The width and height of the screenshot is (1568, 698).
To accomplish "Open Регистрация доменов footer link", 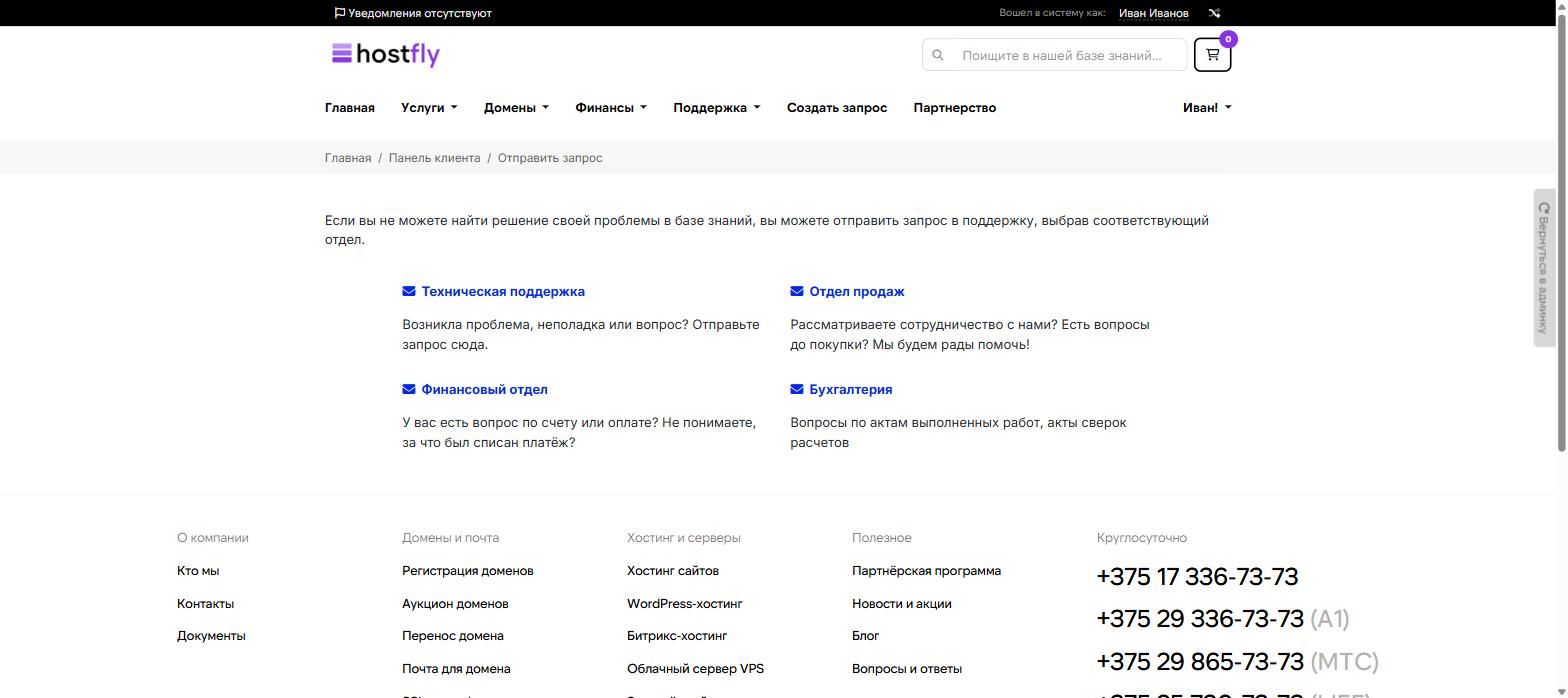I will coord(468,571).
